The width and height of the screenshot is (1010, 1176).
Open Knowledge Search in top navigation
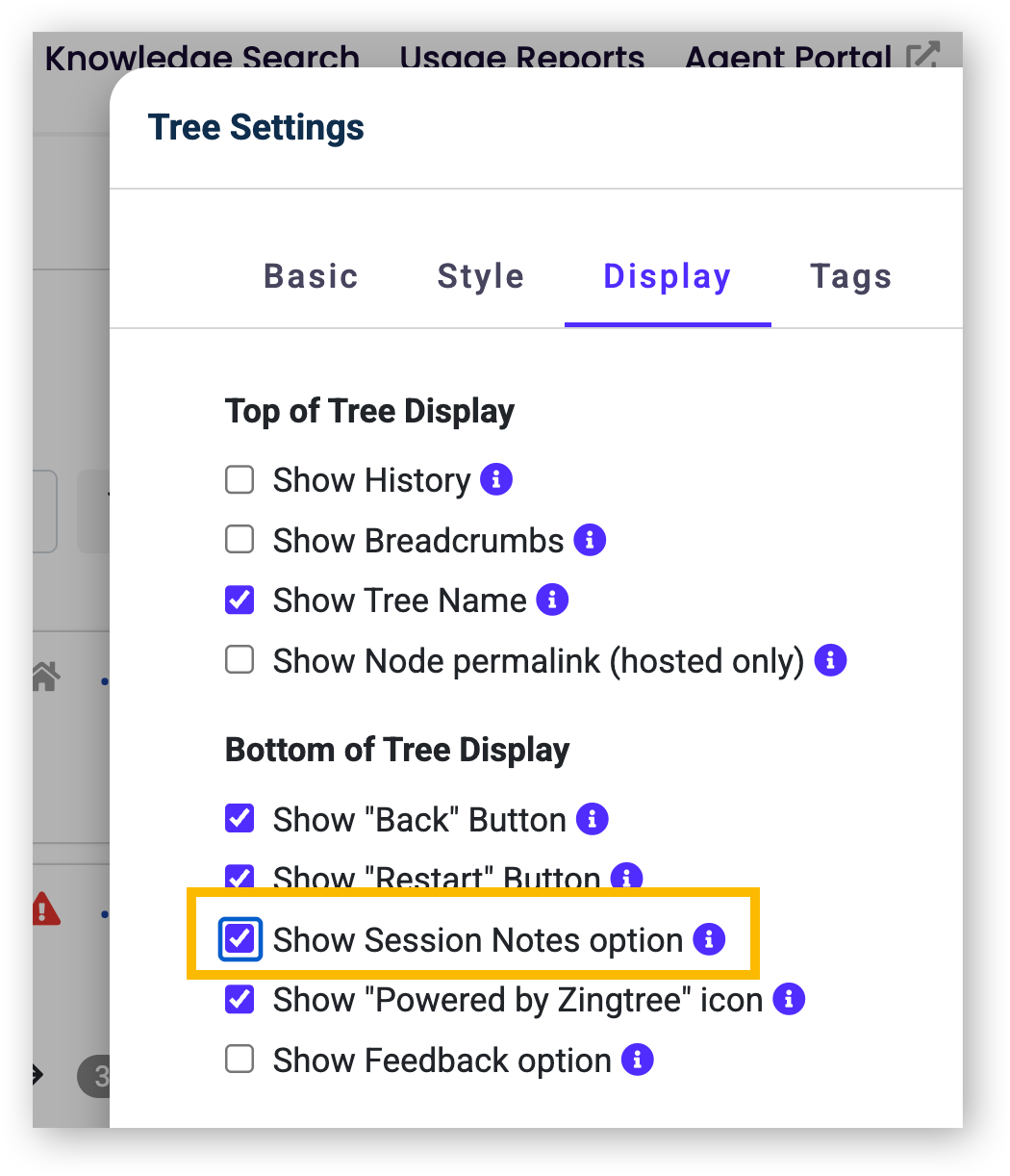tap(202, 58)
